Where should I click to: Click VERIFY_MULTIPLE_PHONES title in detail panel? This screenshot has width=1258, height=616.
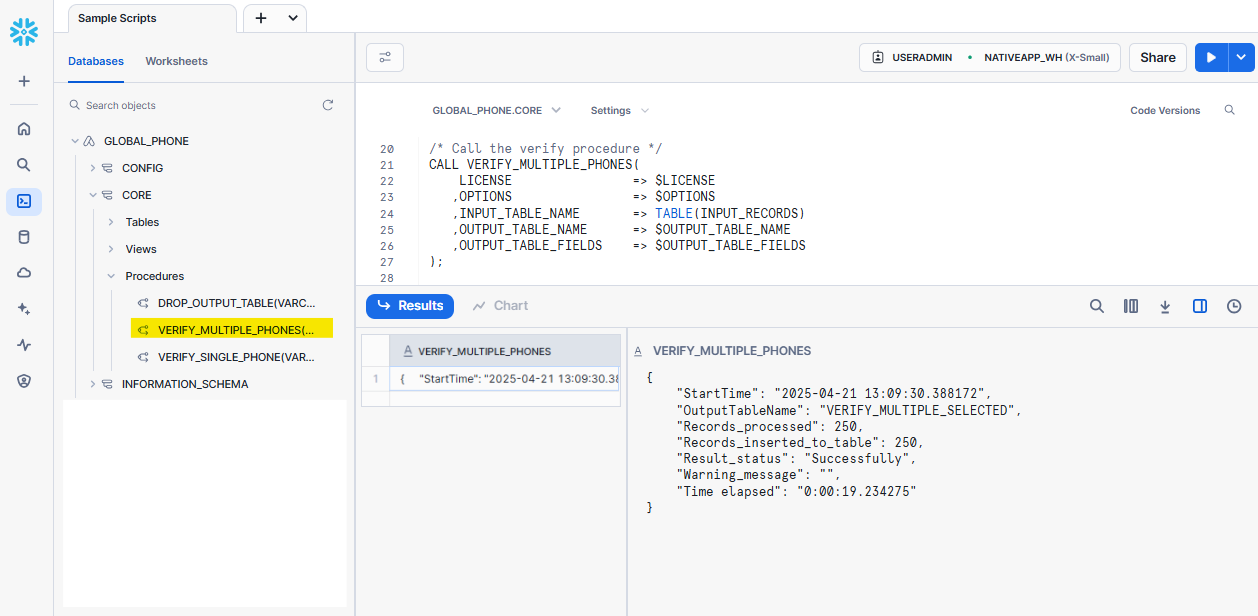[x=732, y=351]
